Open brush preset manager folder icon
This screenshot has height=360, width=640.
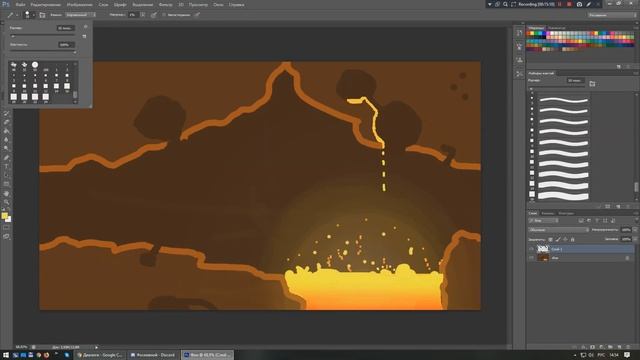pos(592,83)
